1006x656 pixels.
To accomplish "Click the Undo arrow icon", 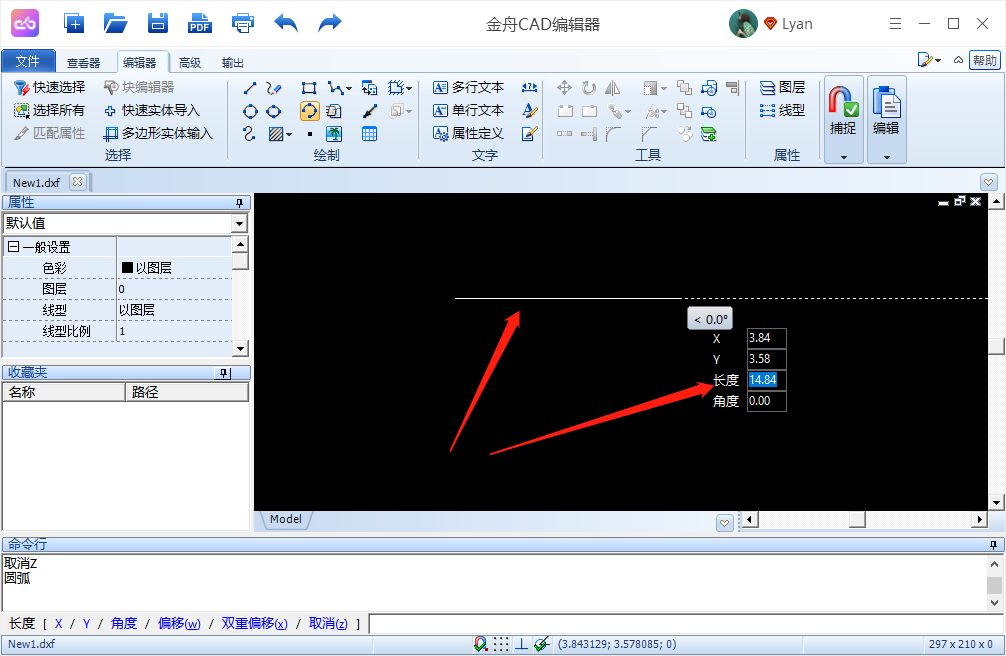I will pos(286,23).
